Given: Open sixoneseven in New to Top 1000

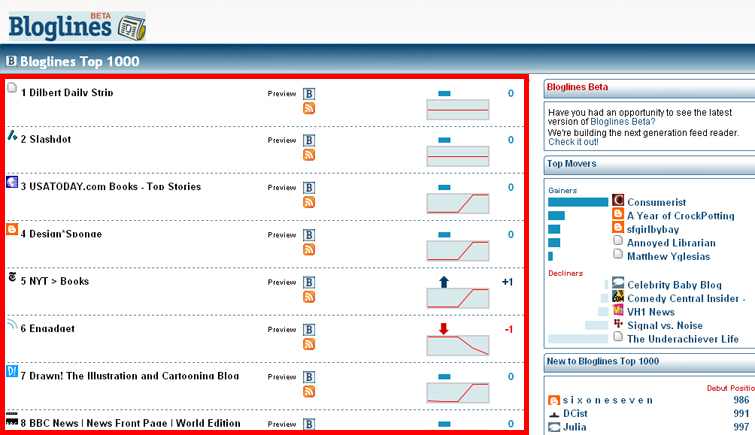Looking at the screenshot, I should point(608,400).
